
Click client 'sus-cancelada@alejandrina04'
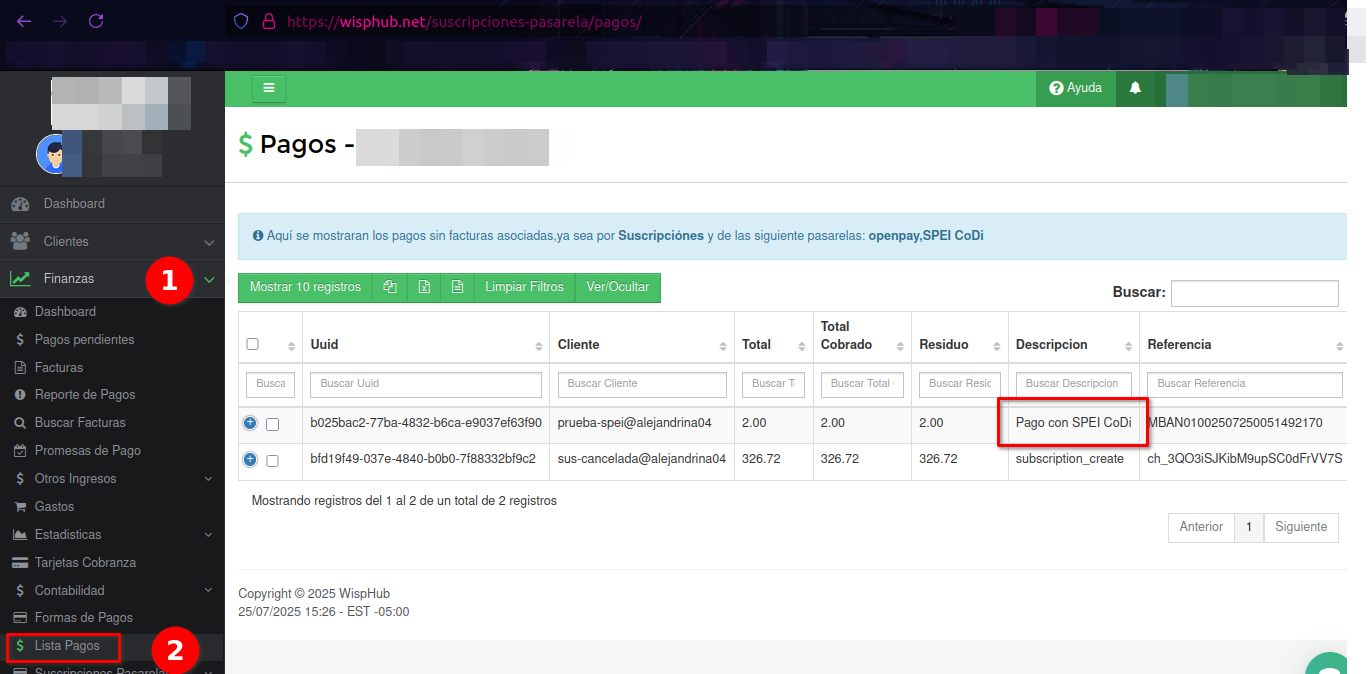click(x=641, y=459)
